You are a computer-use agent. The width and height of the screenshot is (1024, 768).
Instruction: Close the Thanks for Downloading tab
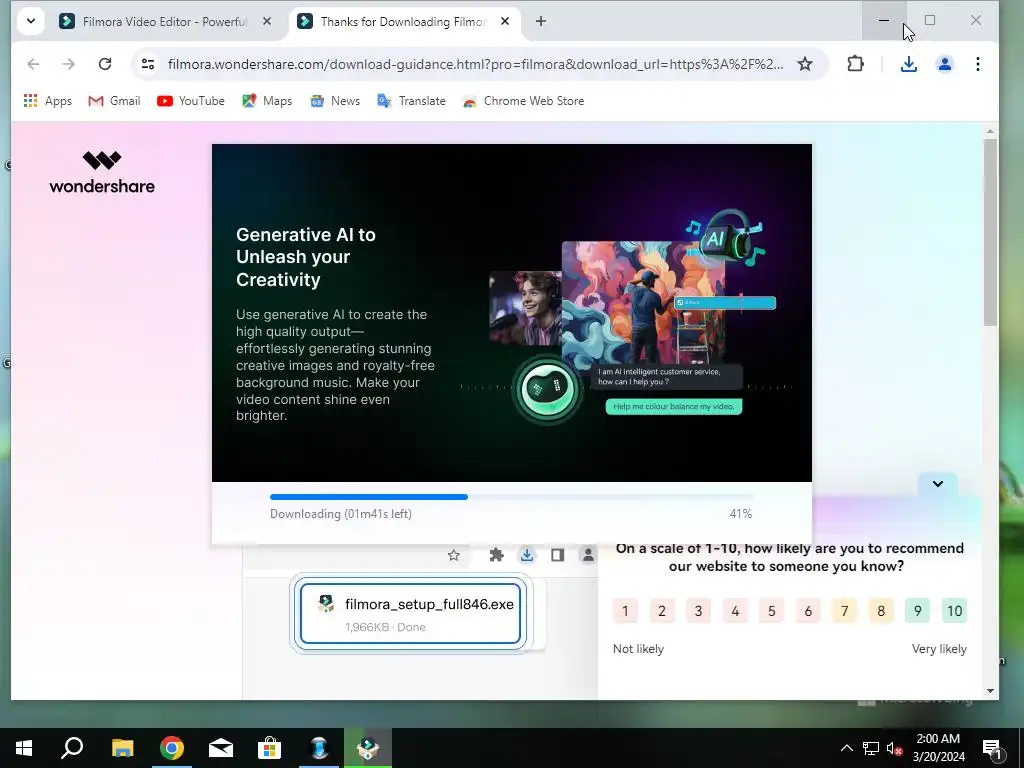(x=505, y=21)
